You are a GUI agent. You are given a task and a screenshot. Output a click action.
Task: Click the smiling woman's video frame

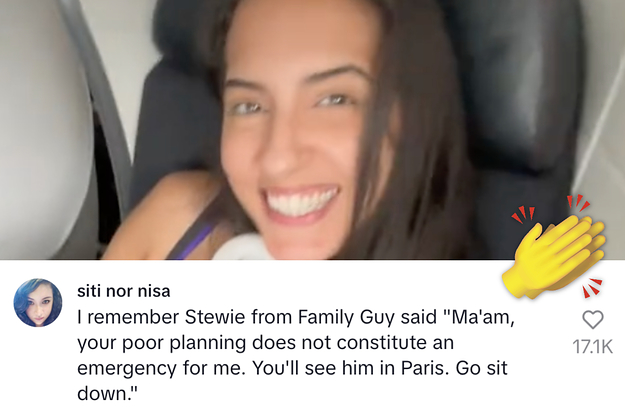tap(312, 130)
